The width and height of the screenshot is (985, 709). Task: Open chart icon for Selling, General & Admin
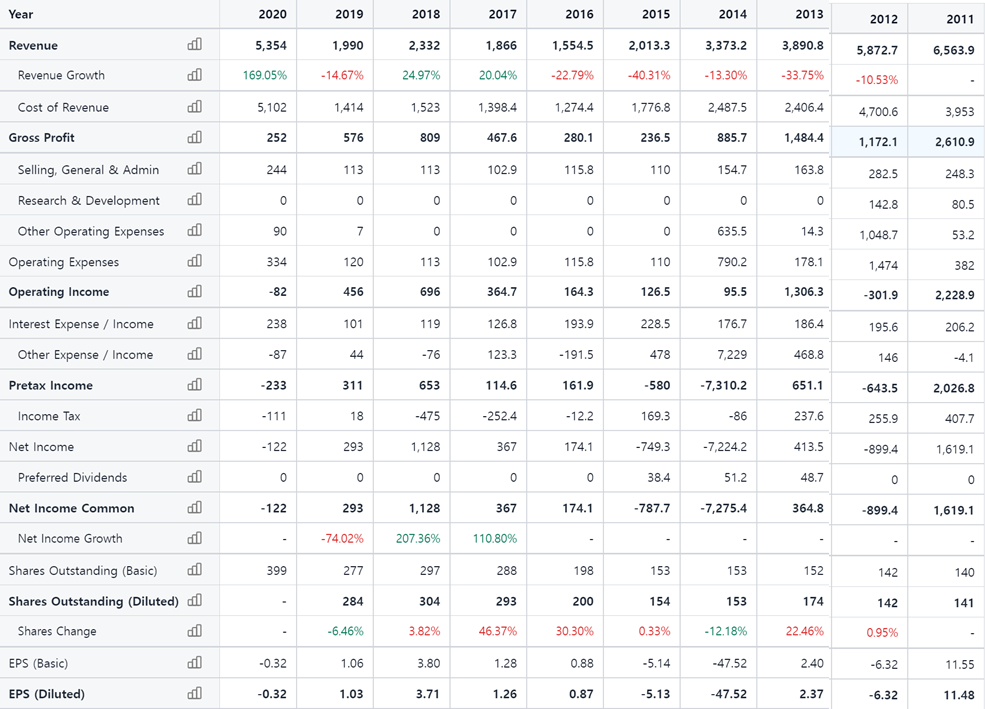pos(195,168)
